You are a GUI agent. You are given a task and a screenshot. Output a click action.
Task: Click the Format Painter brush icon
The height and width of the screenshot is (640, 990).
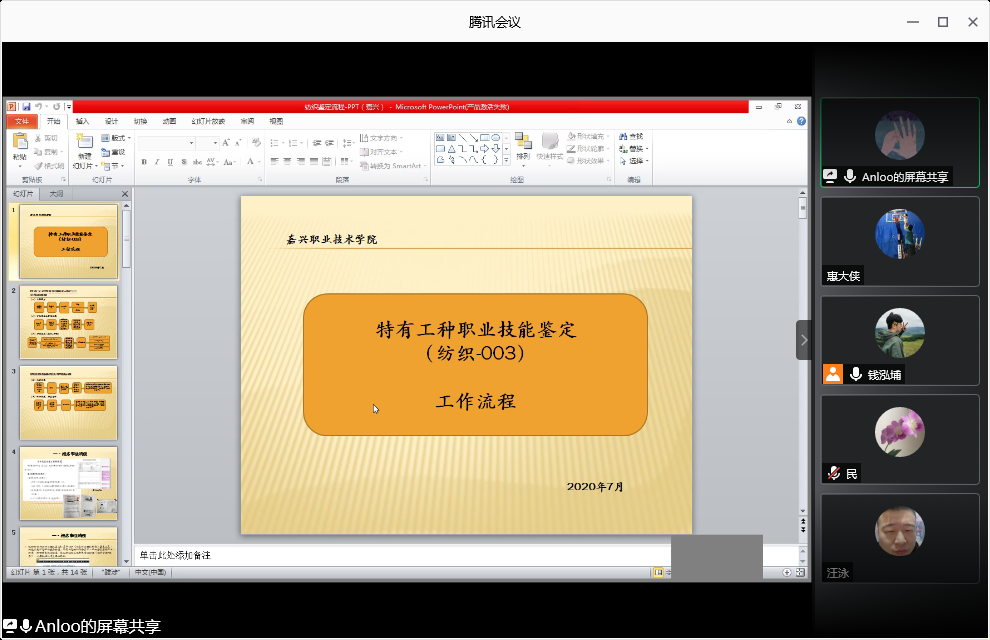39,165
